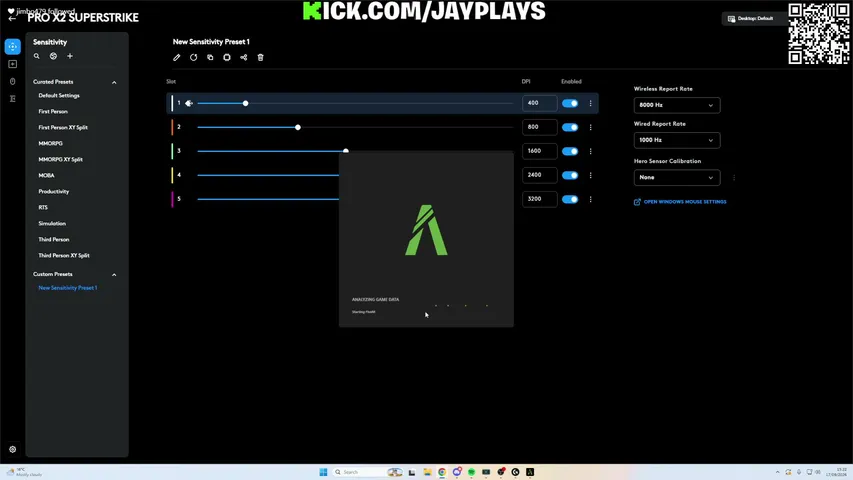Viewport: 853px width, 480px height.
Task: Search sensitivity presets with magnifier icon
Action: pos(36,56)
